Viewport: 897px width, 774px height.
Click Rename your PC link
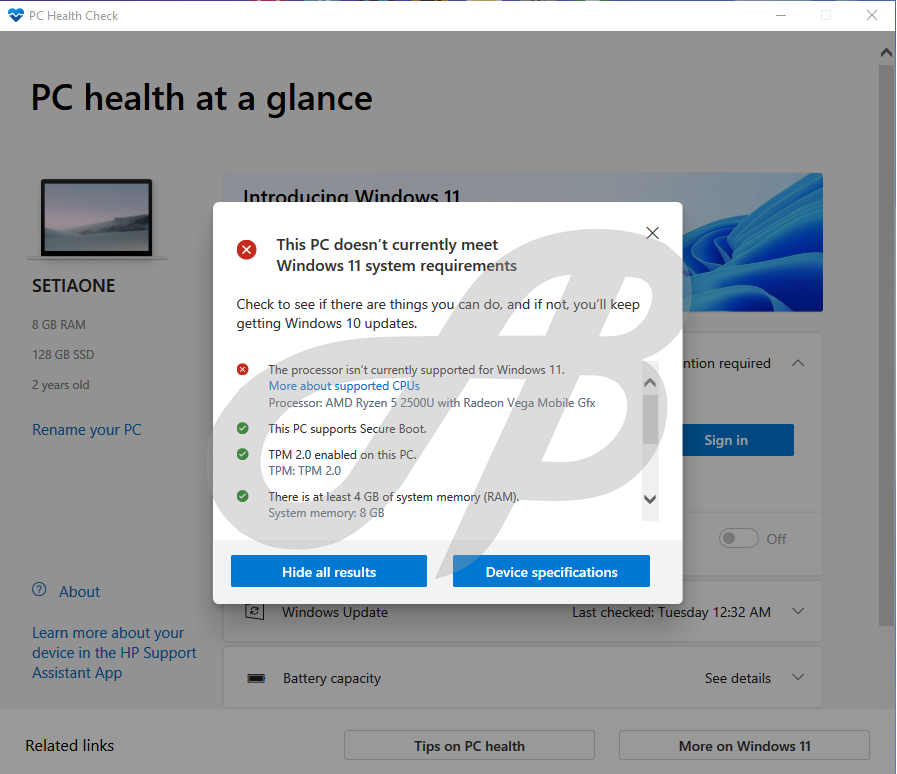[x=86, y=430]
